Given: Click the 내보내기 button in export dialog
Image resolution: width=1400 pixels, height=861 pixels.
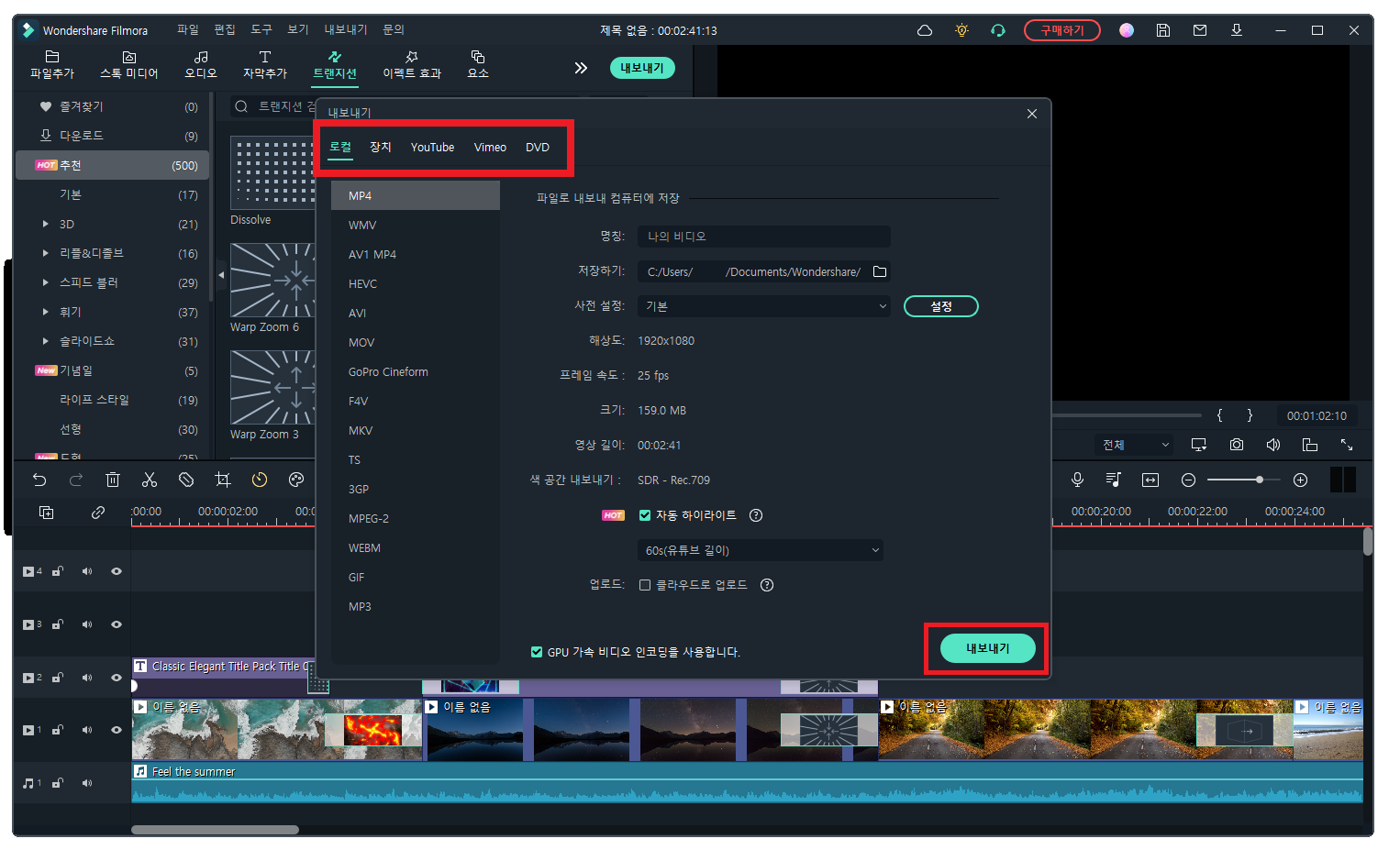Looking at the screenshot, I should [x=988, y=648].
